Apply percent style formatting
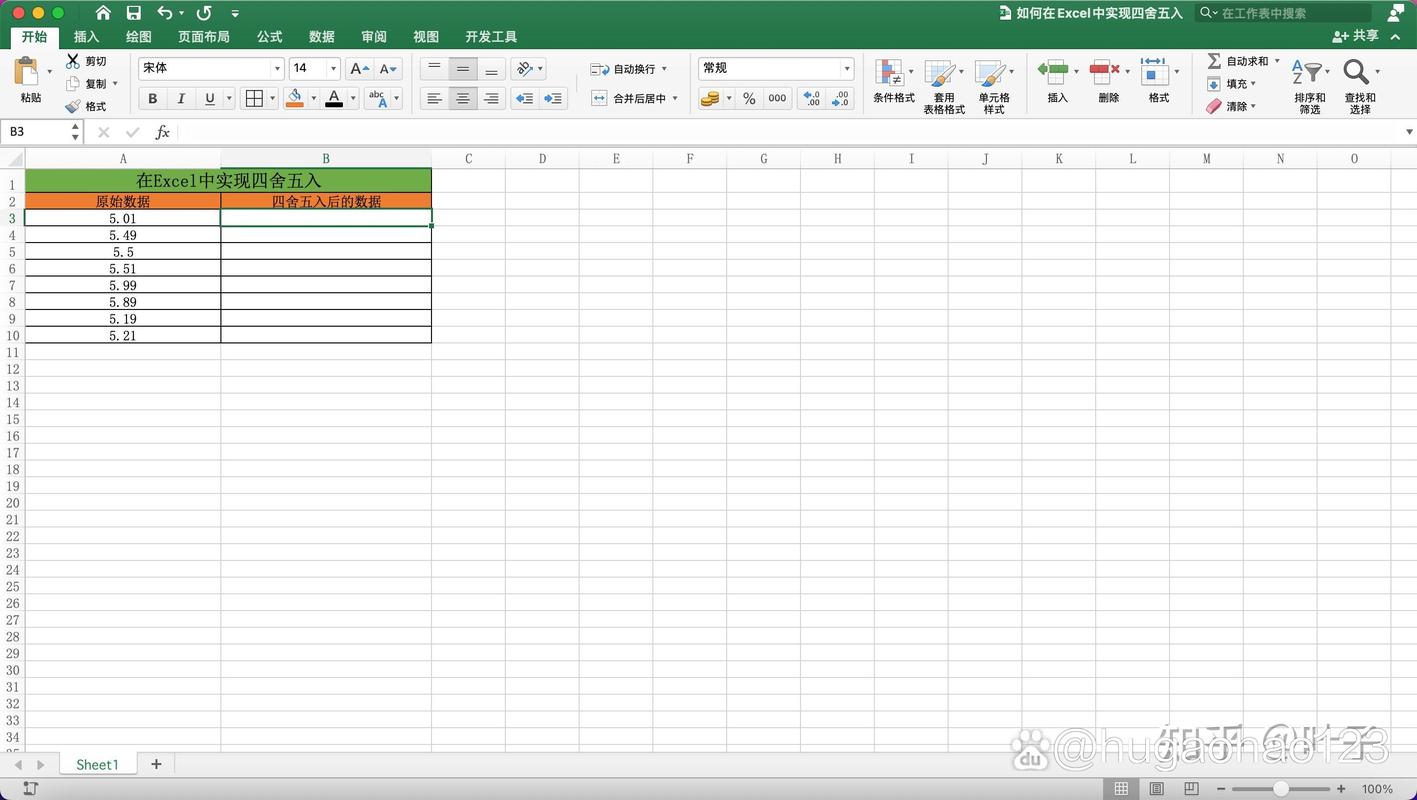 pyautogui.click(x=749, y=98)
